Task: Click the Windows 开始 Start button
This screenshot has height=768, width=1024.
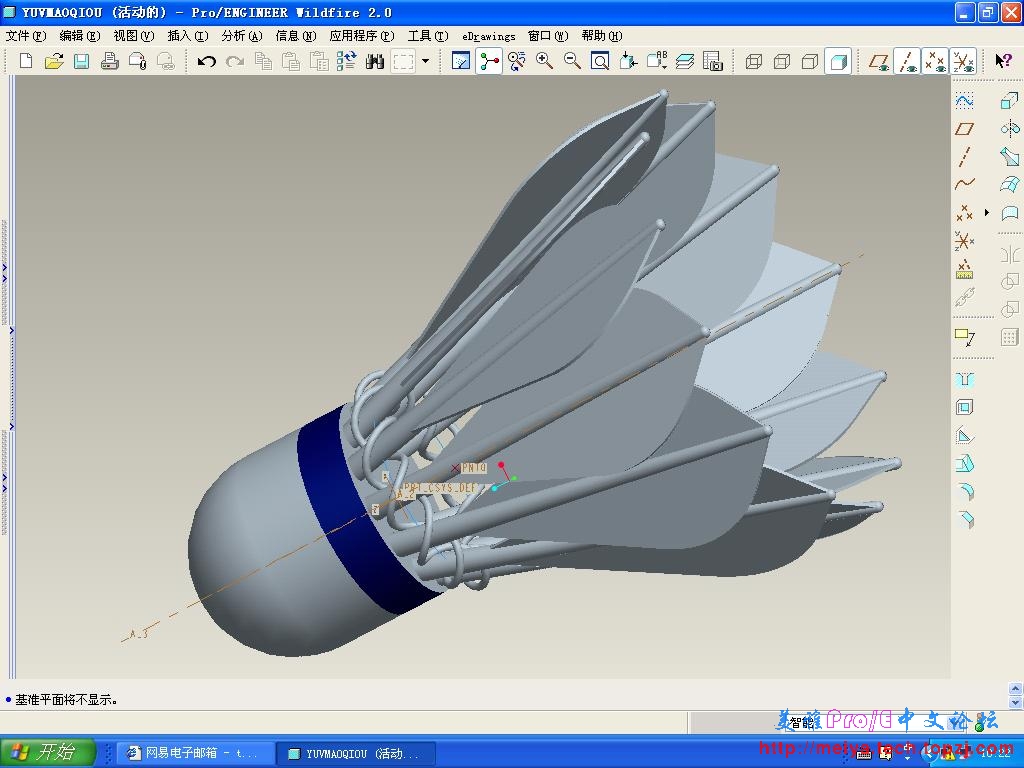Action: [x=48, y=753]
